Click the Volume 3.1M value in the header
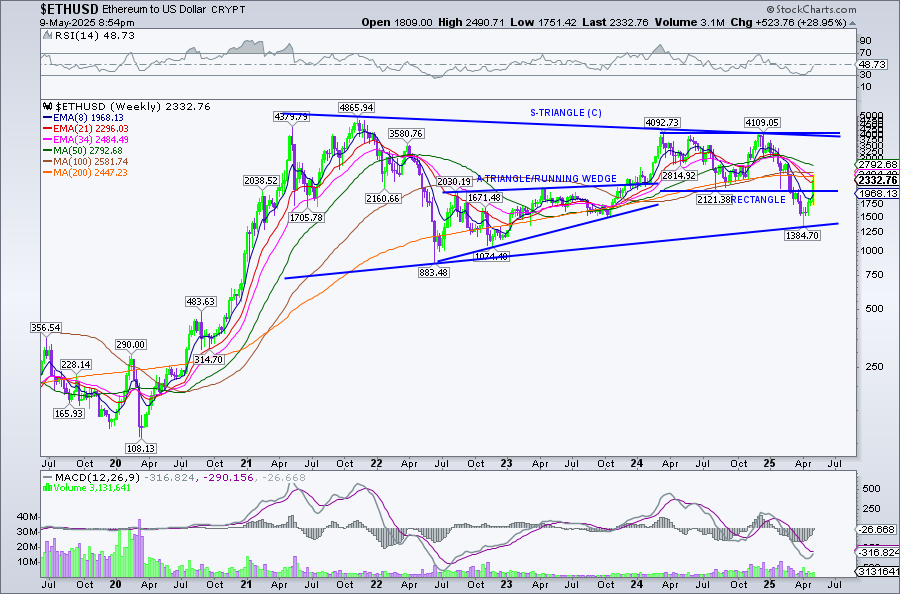Image resolution: width=900 pixels, height=594 pixels. (x=689, y=22)
